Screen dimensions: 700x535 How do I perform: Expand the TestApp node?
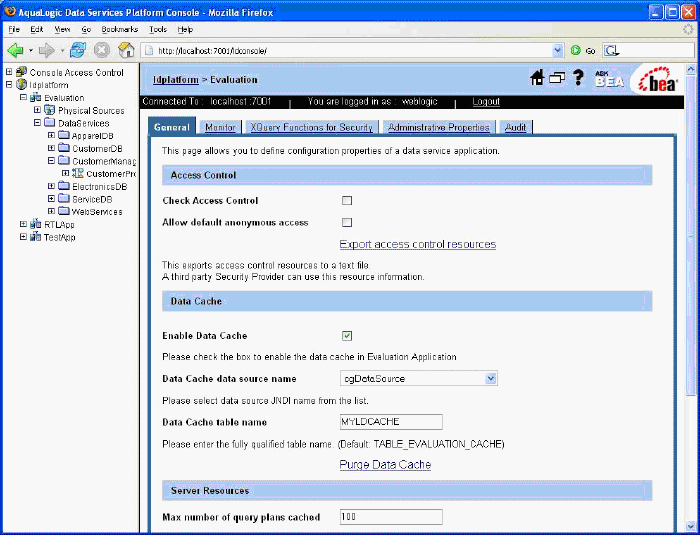[23, 237]
